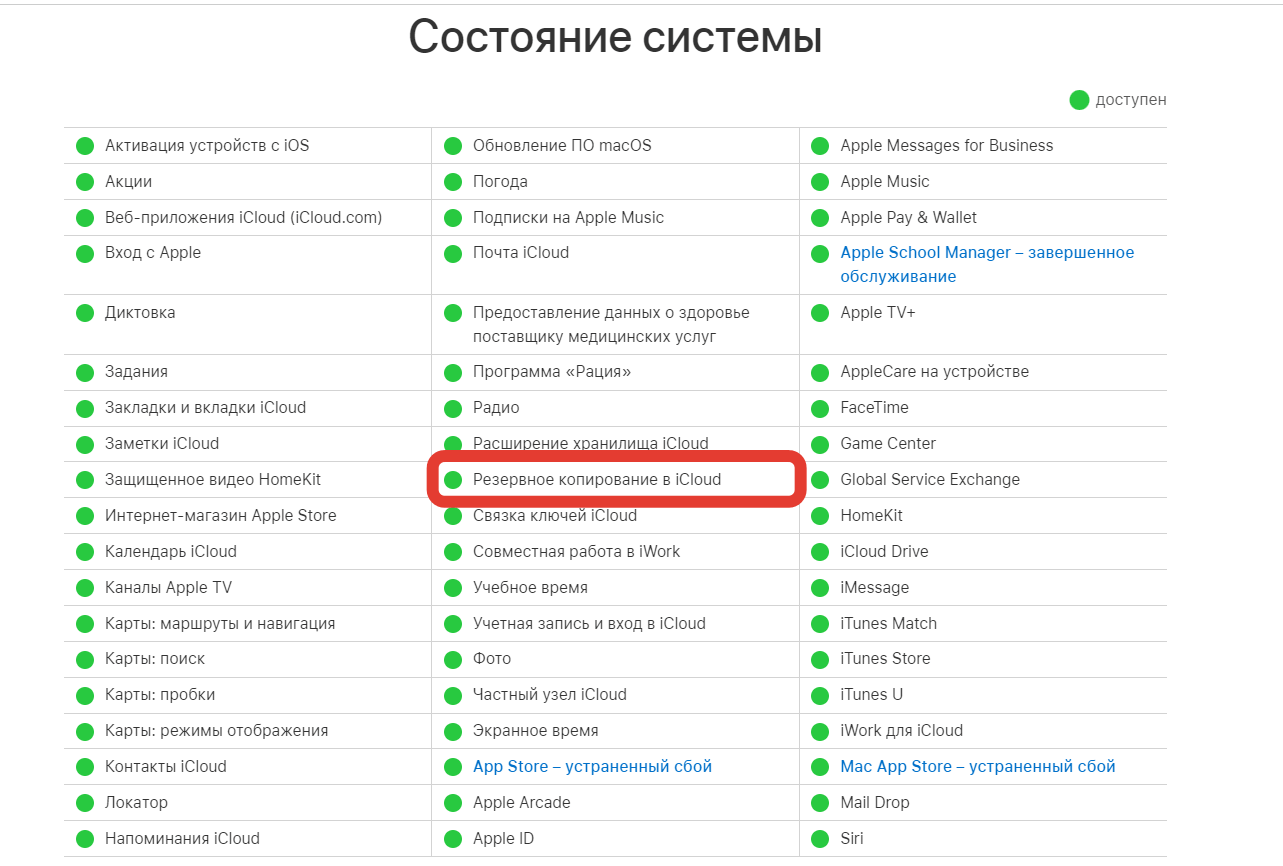This screenshot has width=1283, height=866.
Task: Click the status dot for FaceTime
Action: [821, 408]
